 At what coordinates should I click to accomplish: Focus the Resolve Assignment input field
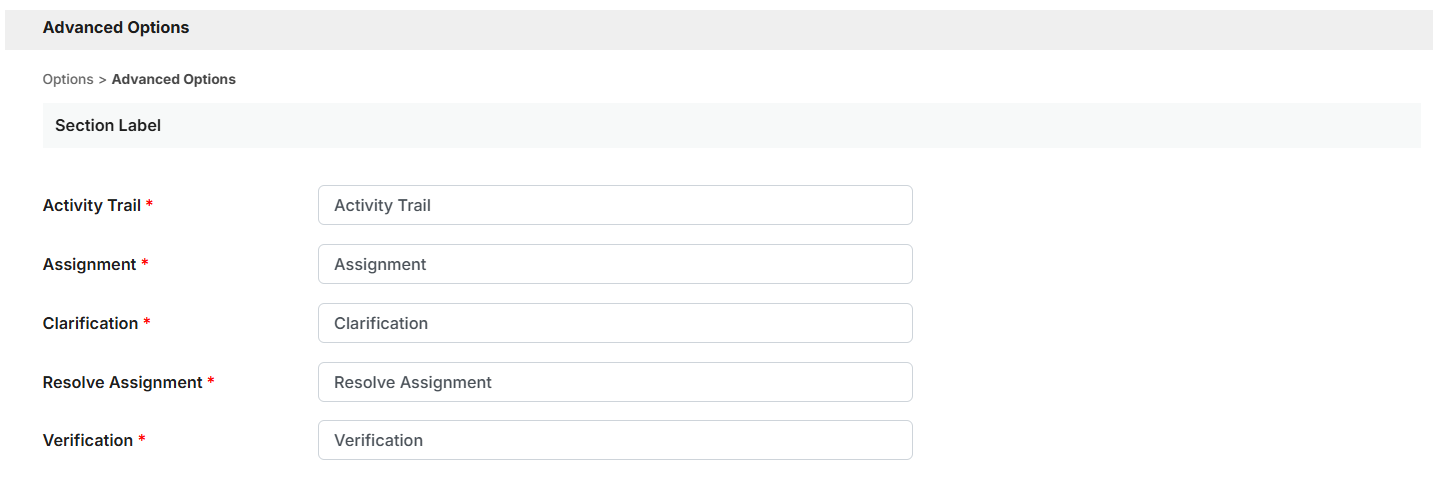tap(615, 382)
